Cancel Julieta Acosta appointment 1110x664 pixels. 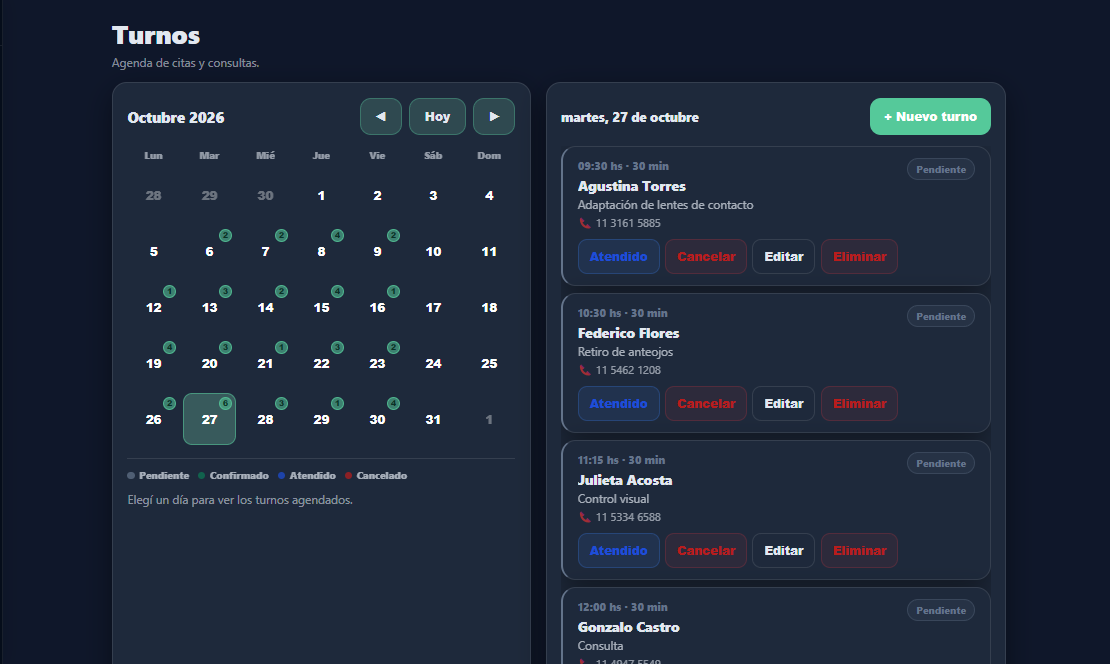706,551
